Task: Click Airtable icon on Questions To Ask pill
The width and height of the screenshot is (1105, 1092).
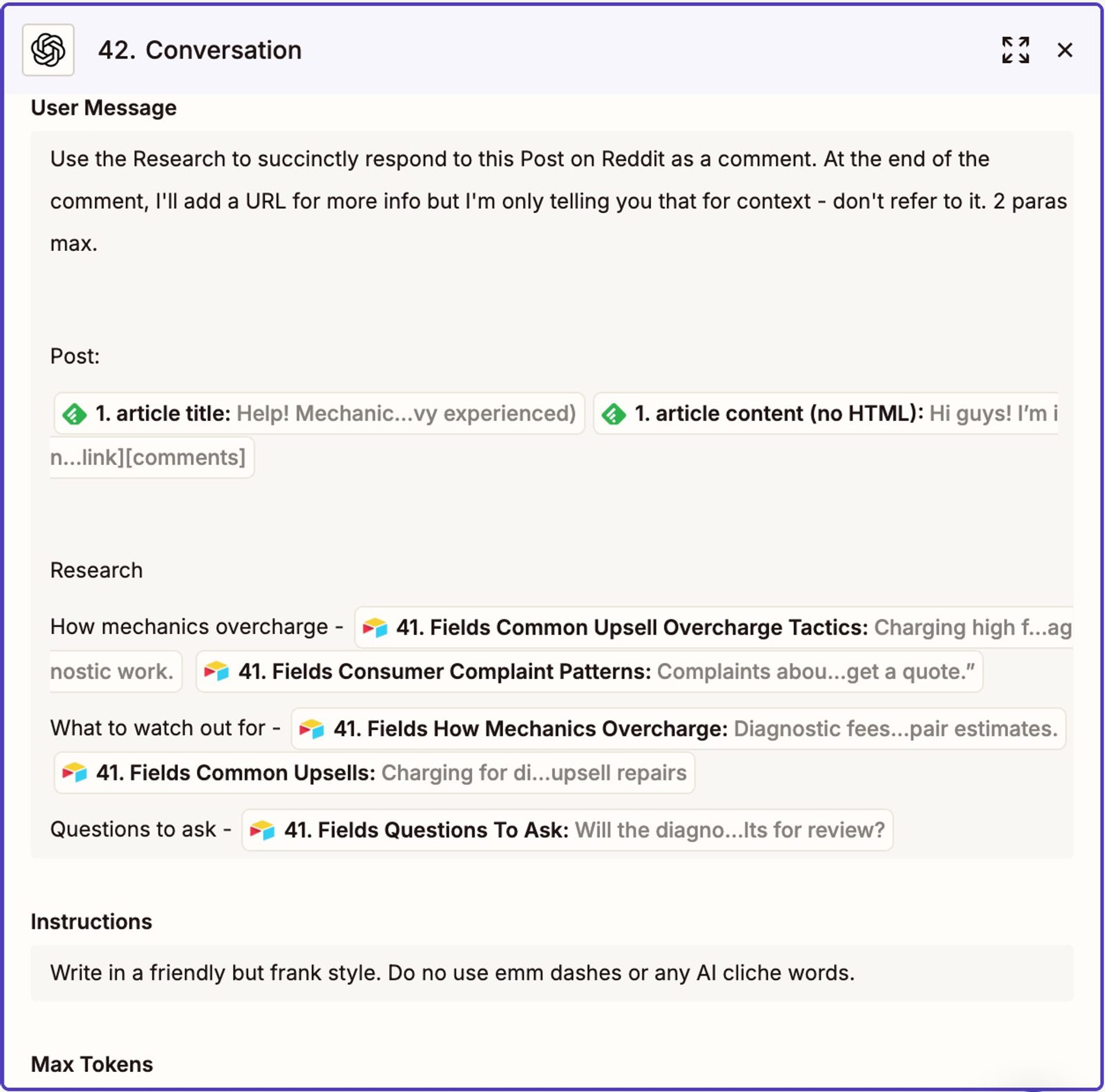Action: [262, 830]
